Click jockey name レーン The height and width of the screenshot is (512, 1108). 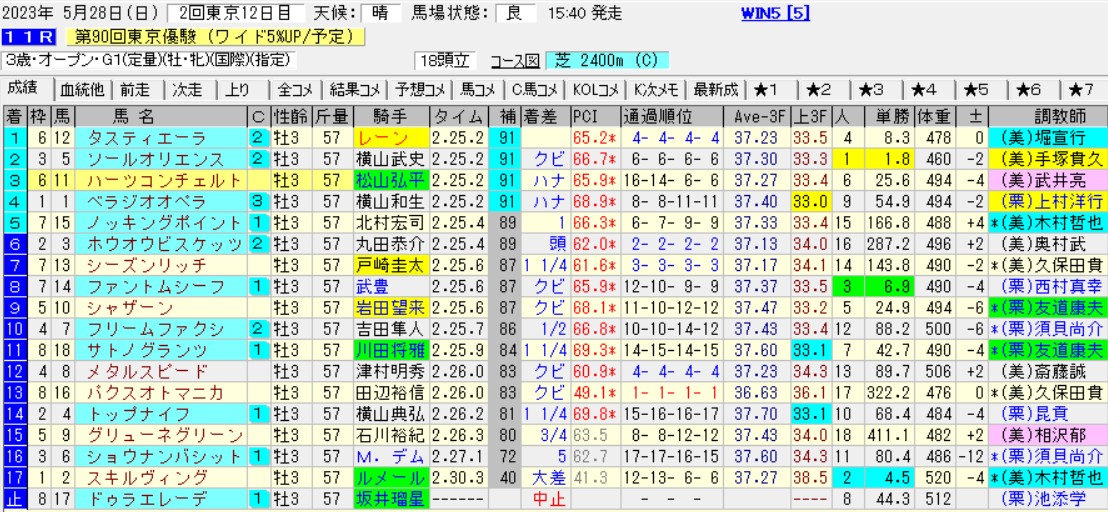coord(390,137)
